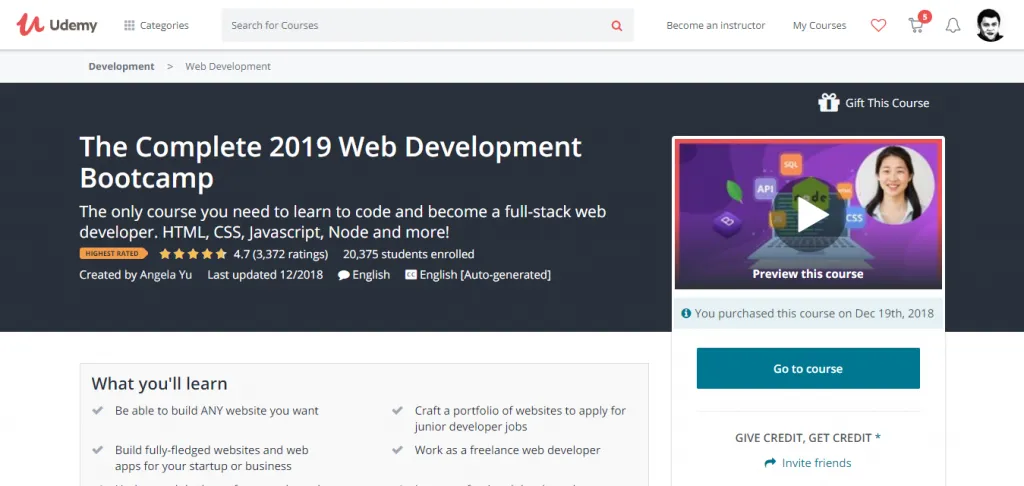
Task: Click the Go to course button
Action: 808,368
